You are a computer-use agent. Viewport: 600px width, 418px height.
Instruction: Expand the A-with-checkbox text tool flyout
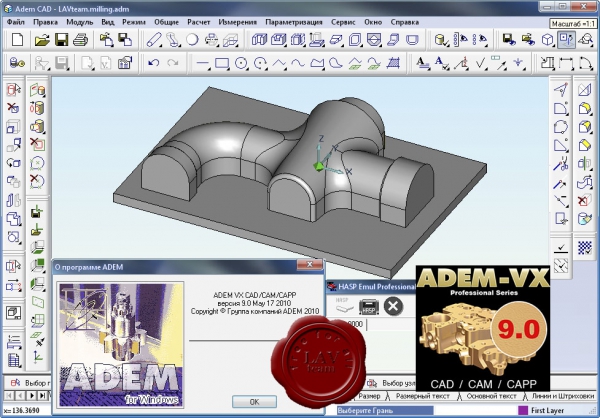pos(448,69)
